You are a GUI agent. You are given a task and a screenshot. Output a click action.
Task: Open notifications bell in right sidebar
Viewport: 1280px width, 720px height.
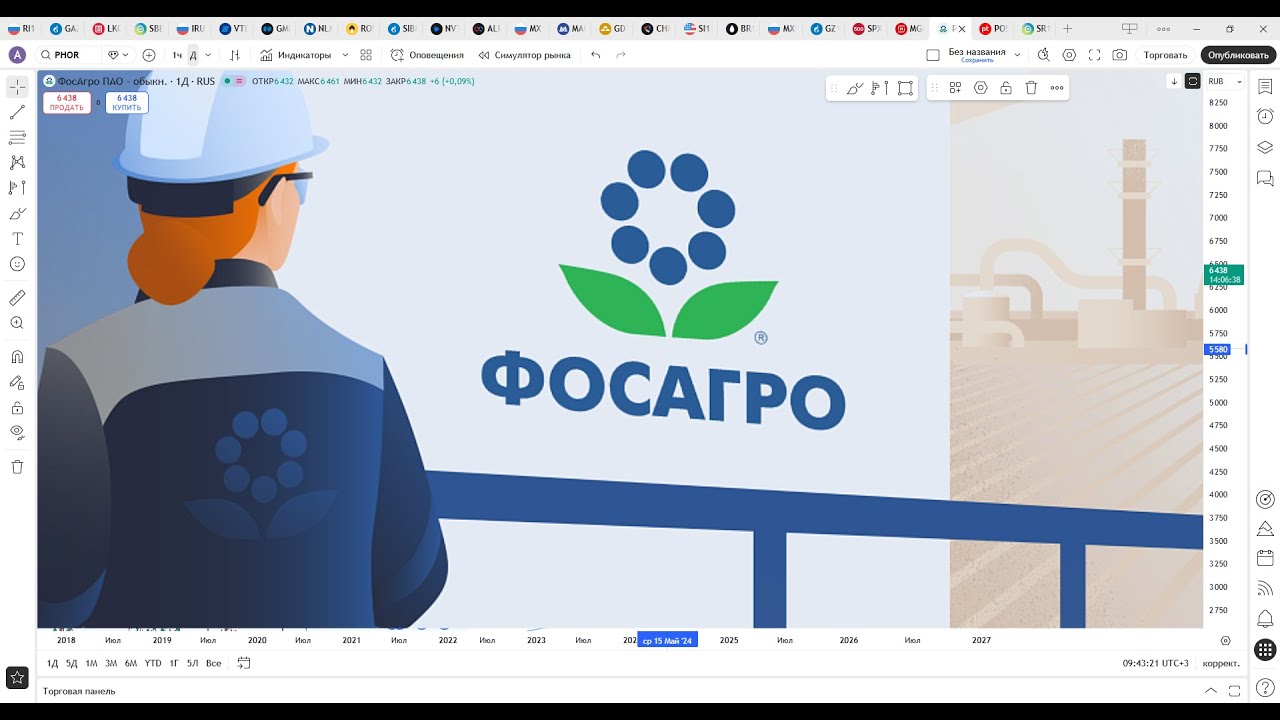tap(1265, 619)
